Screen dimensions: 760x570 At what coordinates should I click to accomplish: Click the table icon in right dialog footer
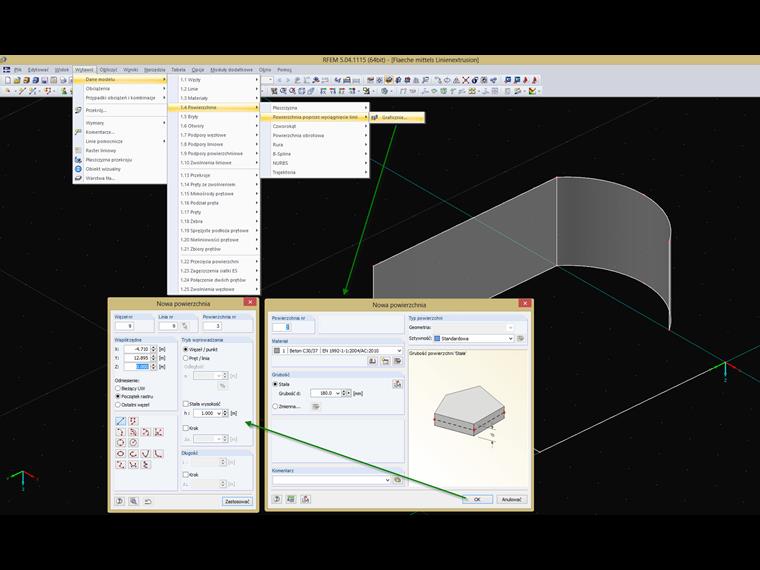[291, 499]
